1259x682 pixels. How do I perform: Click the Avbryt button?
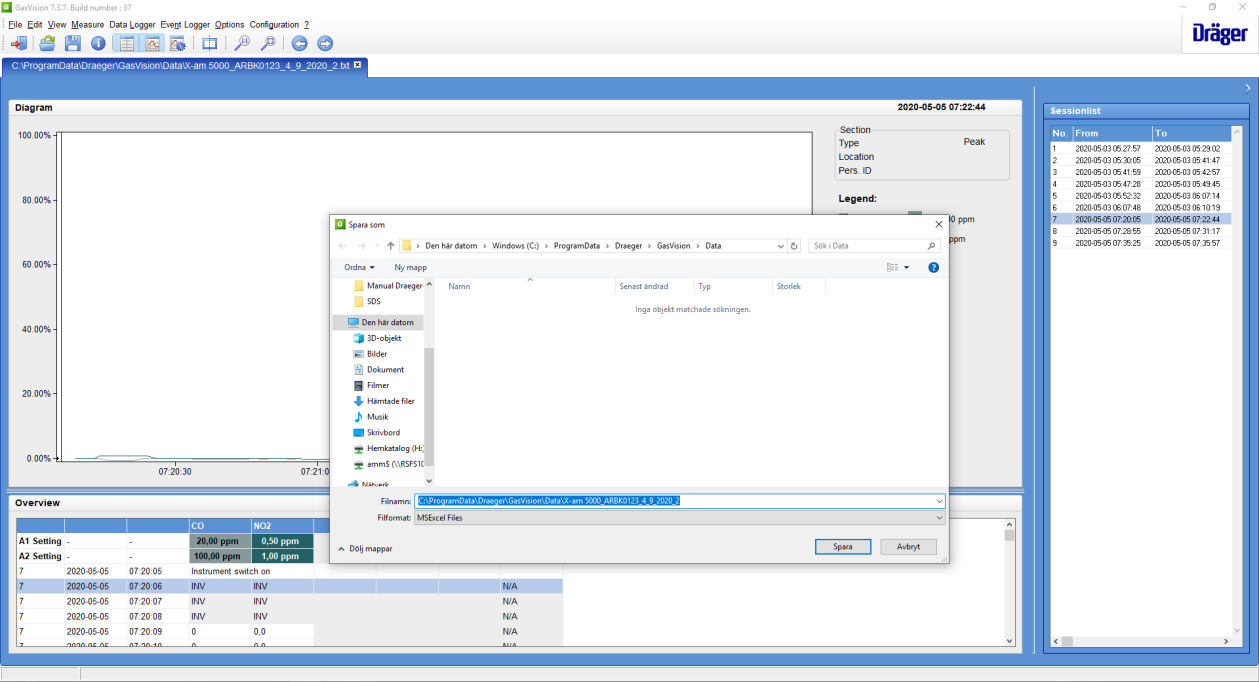[x=908, y=547]
